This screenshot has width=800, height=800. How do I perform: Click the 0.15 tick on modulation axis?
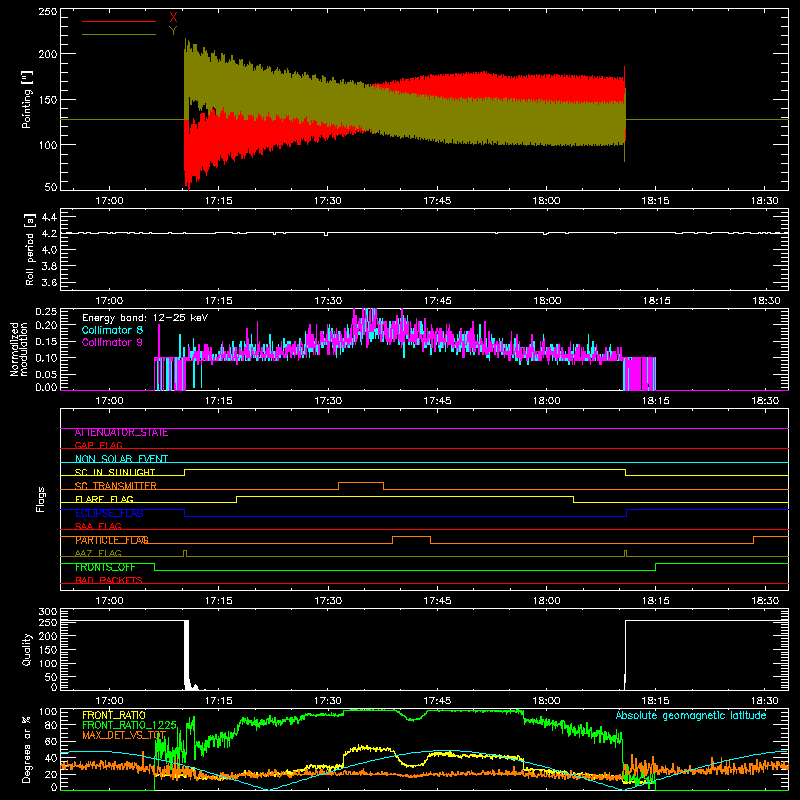point(47,342)
